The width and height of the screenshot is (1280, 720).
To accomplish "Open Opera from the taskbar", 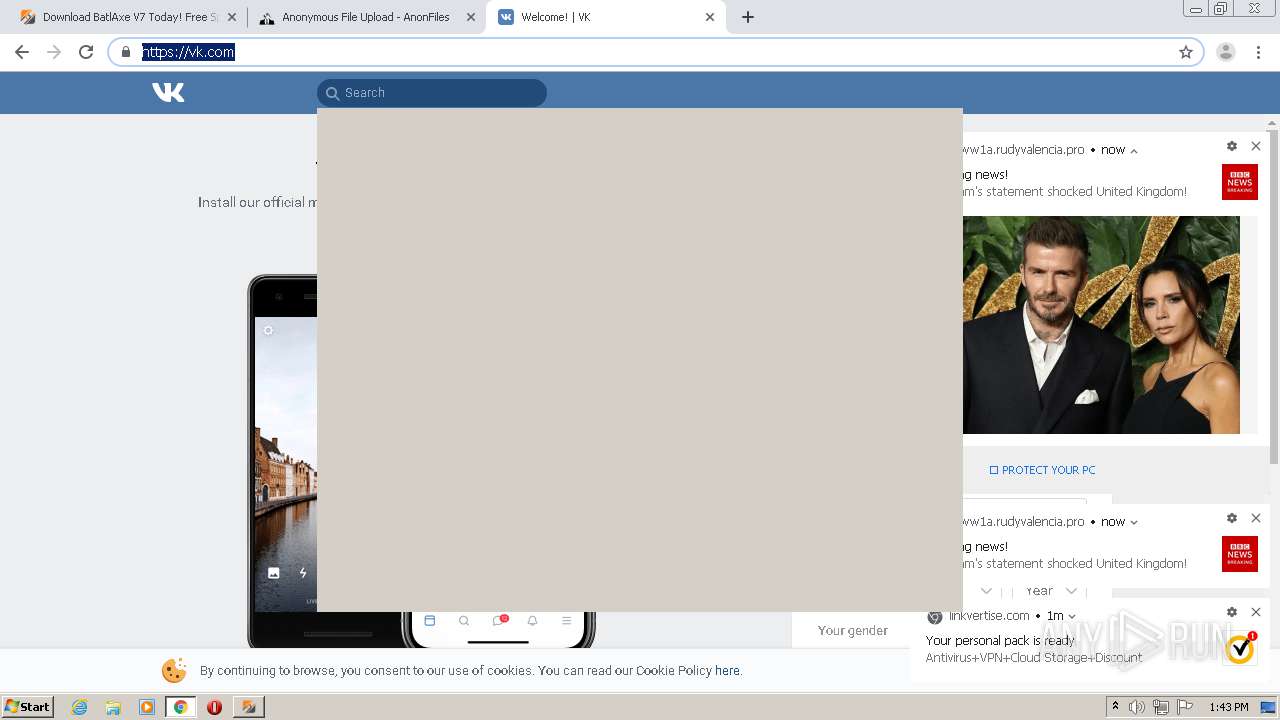I will point(214,707).
